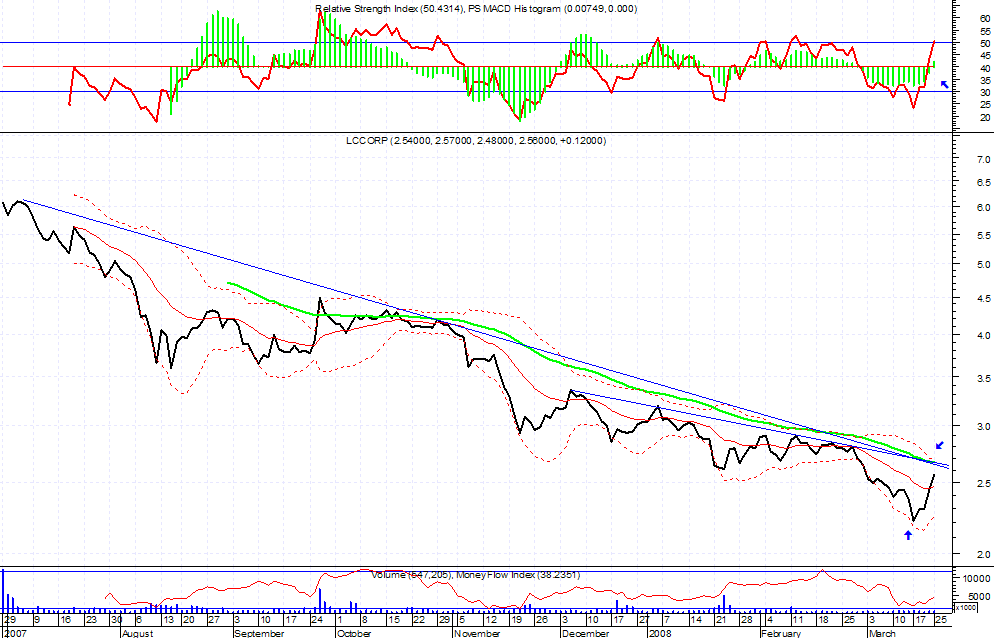This screenshot has height=638, width=994.
Task: Click the blue arrow in the RSI panel
Action: click(944, 85)
